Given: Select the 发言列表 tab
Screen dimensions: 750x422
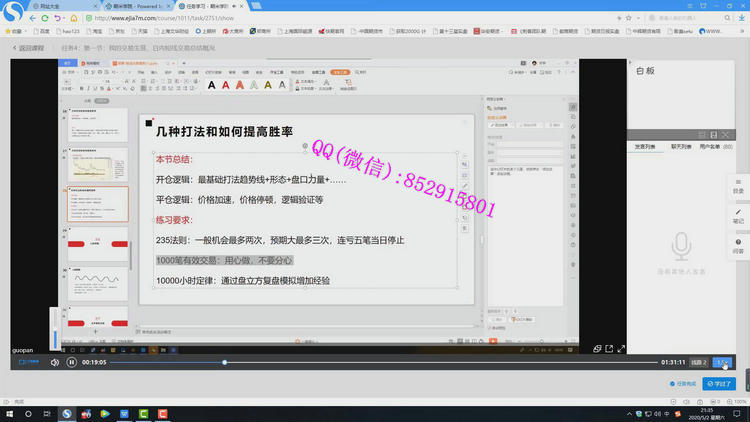Looking at the screenshot, I should click(x=646, y=147).
